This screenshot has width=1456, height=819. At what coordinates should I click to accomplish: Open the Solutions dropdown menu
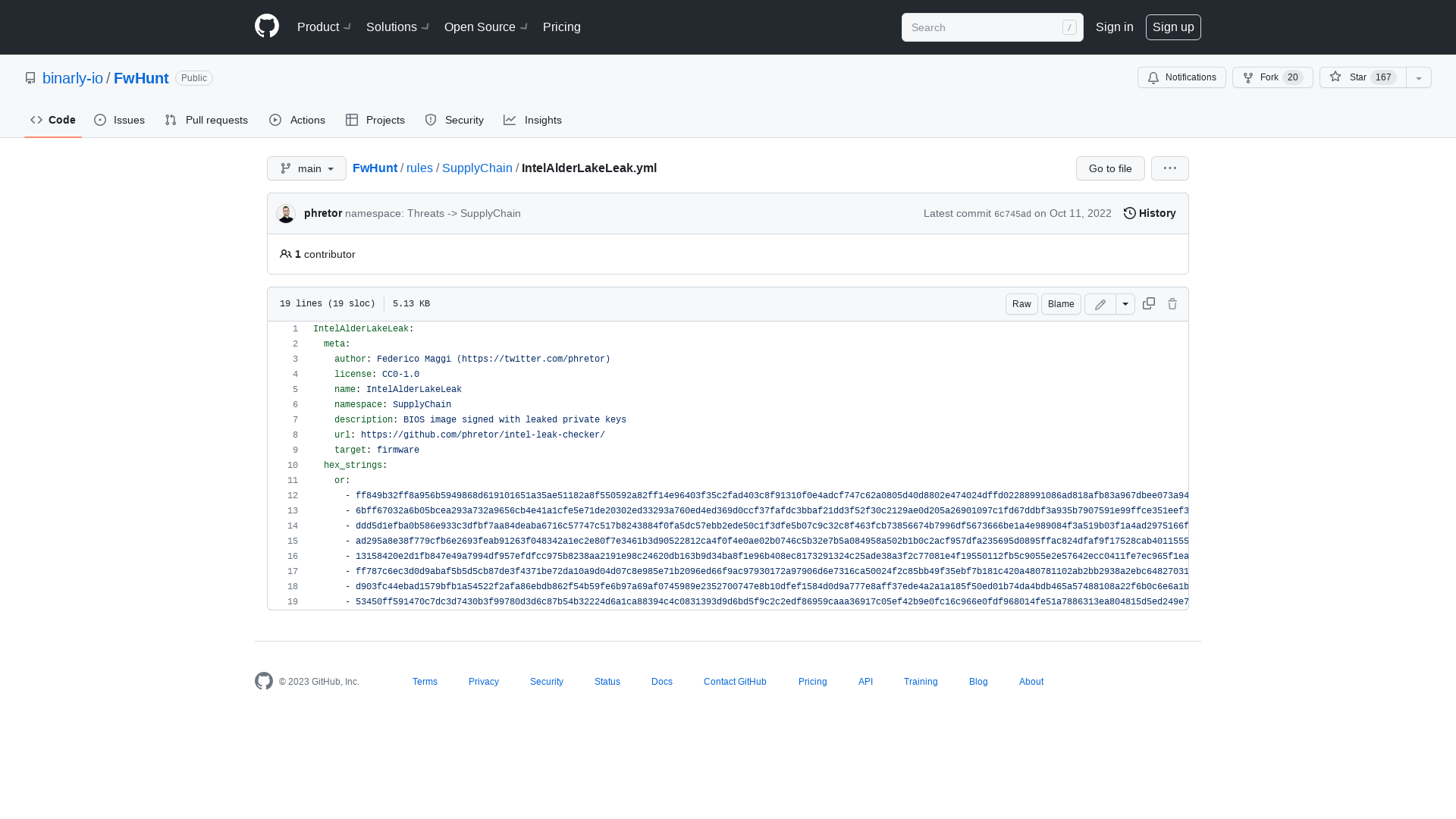click(x=397, y=27)
